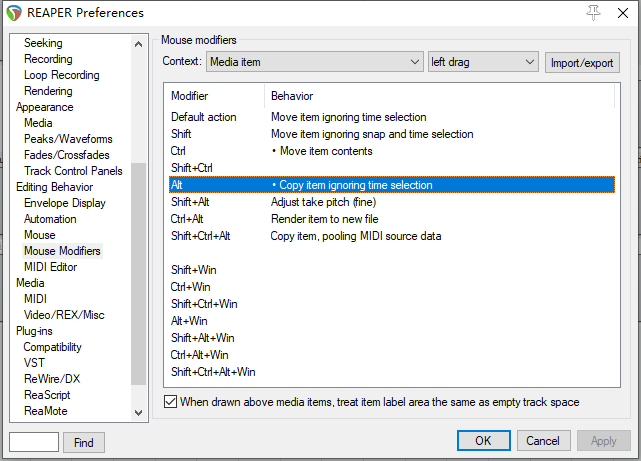Close the REAPER Preferences dialog
This screenshot has height=461, width=641.
click(623, 13)
